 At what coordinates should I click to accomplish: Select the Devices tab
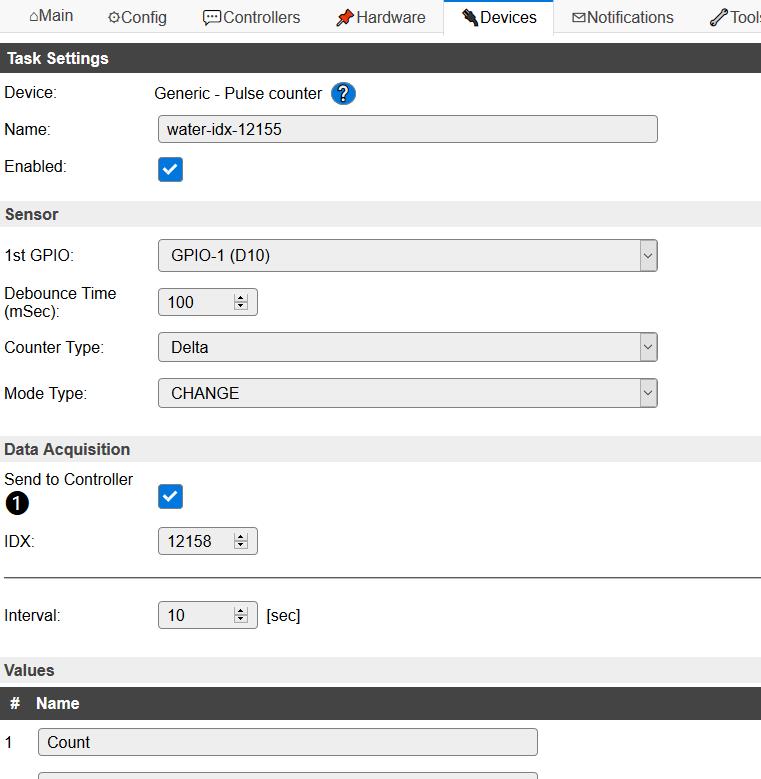point(499,17)
